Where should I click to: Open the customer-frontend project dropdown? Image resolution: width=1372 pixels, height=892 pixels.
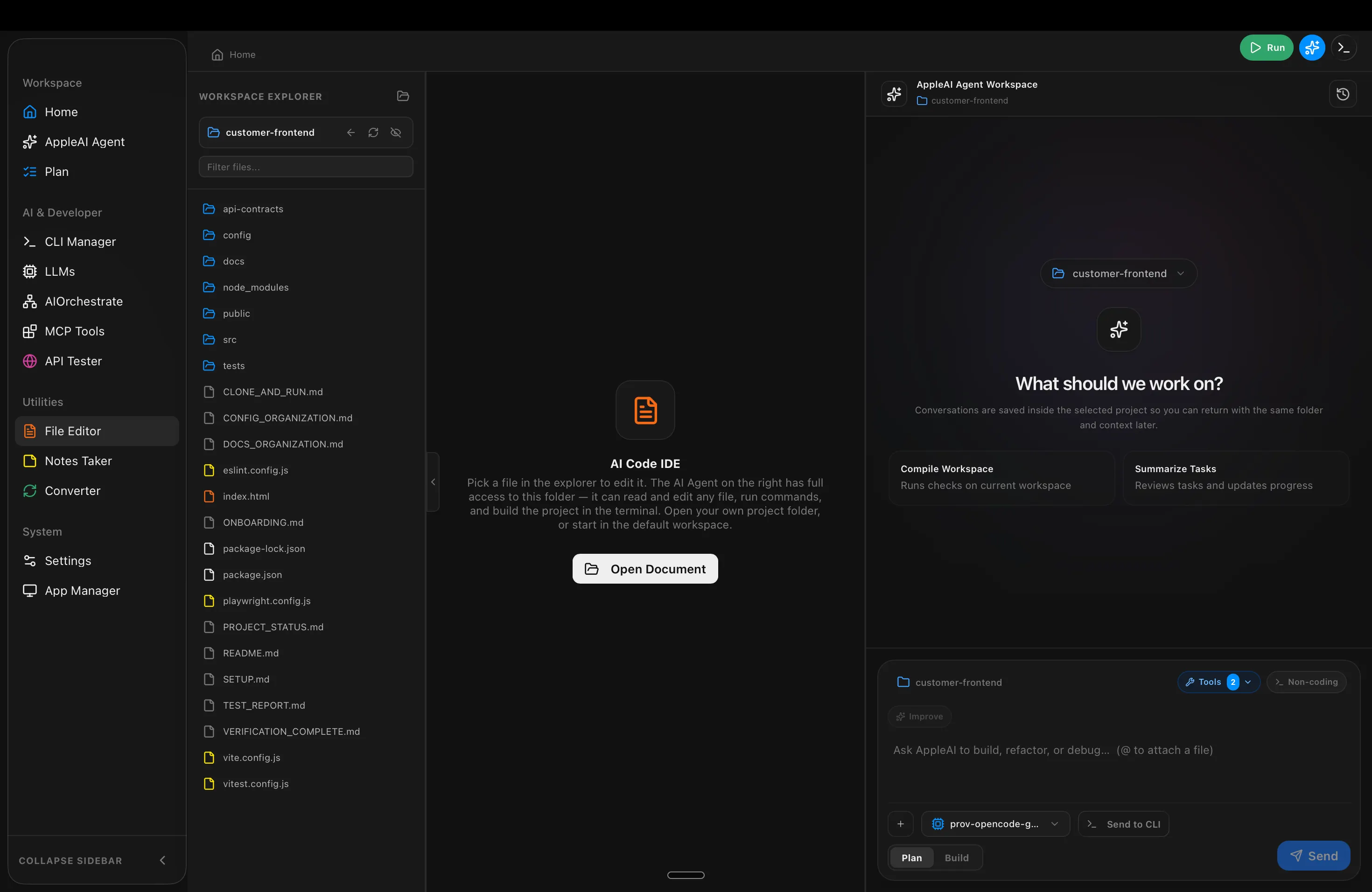click(1118, 273)
